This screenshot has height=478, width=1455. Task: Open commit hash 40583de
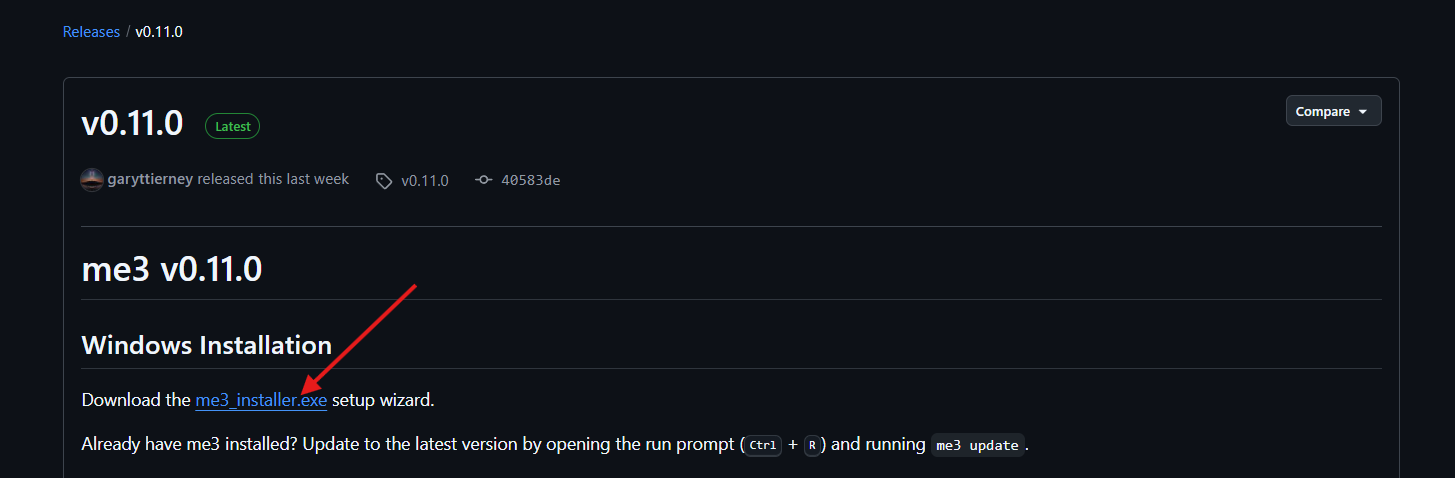(532, 181)
